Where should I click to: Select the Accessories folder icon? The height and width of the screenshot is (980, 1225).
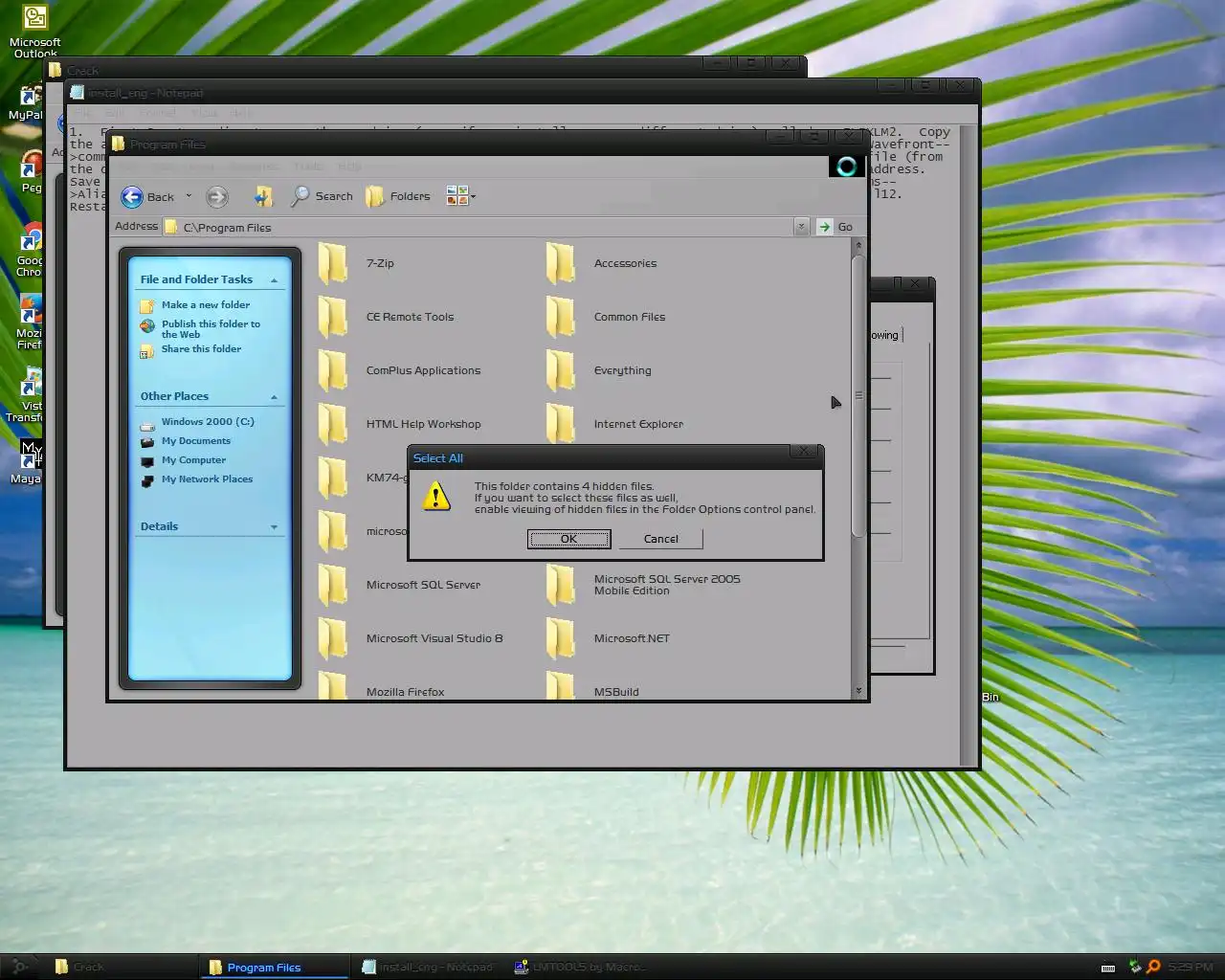[560, 263]
